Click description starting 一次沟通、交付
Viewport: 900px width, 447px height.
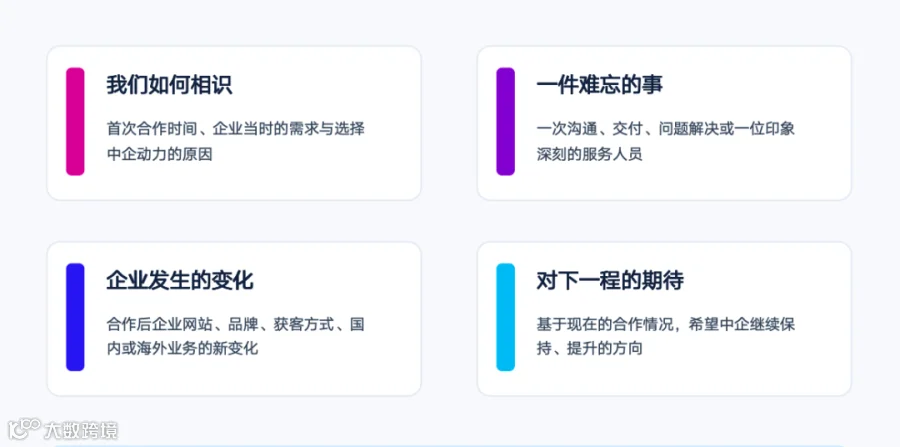click(x=666, y=141)
